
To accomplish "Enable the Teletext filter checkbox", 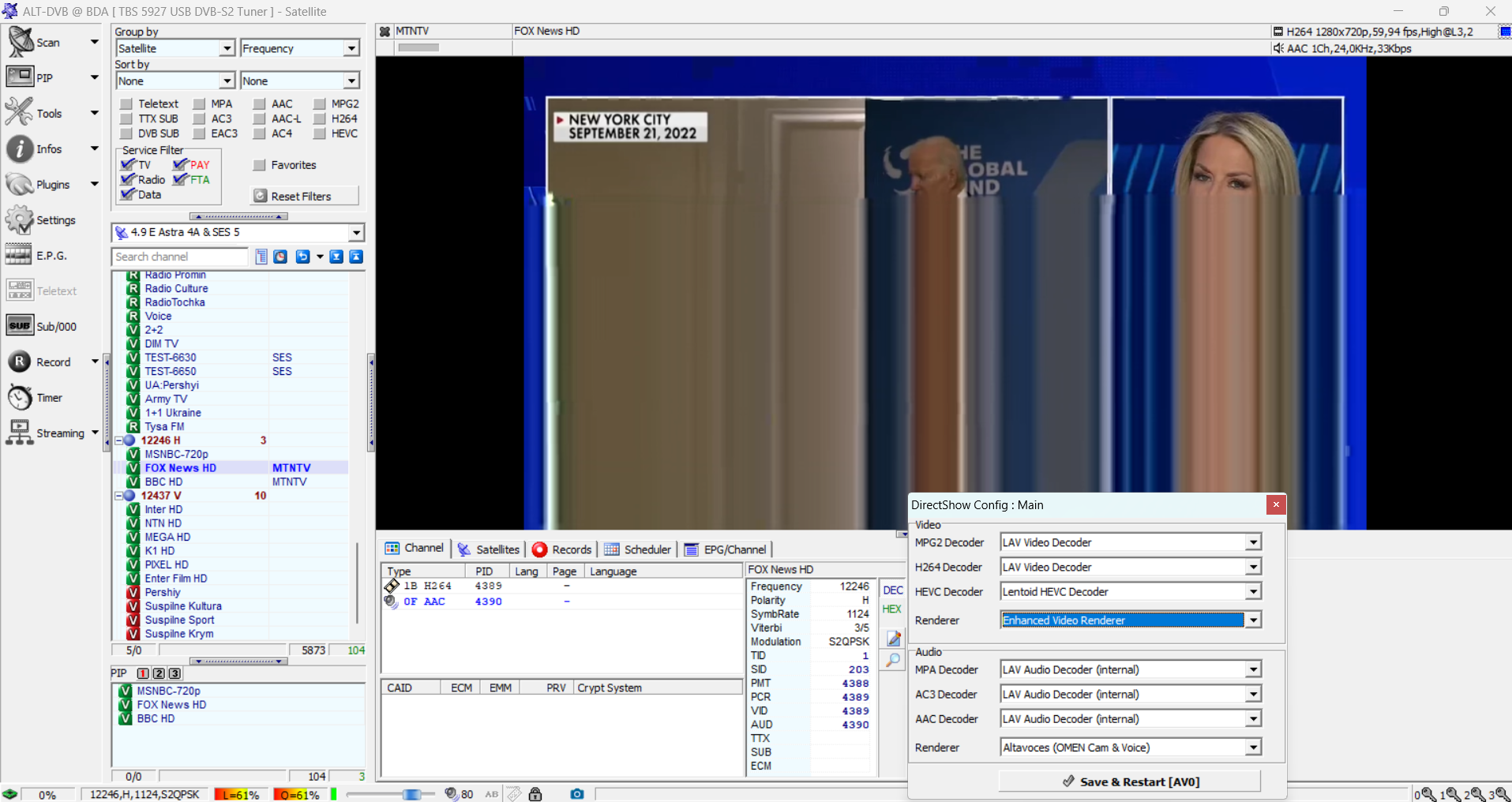I will coord(126,103).
